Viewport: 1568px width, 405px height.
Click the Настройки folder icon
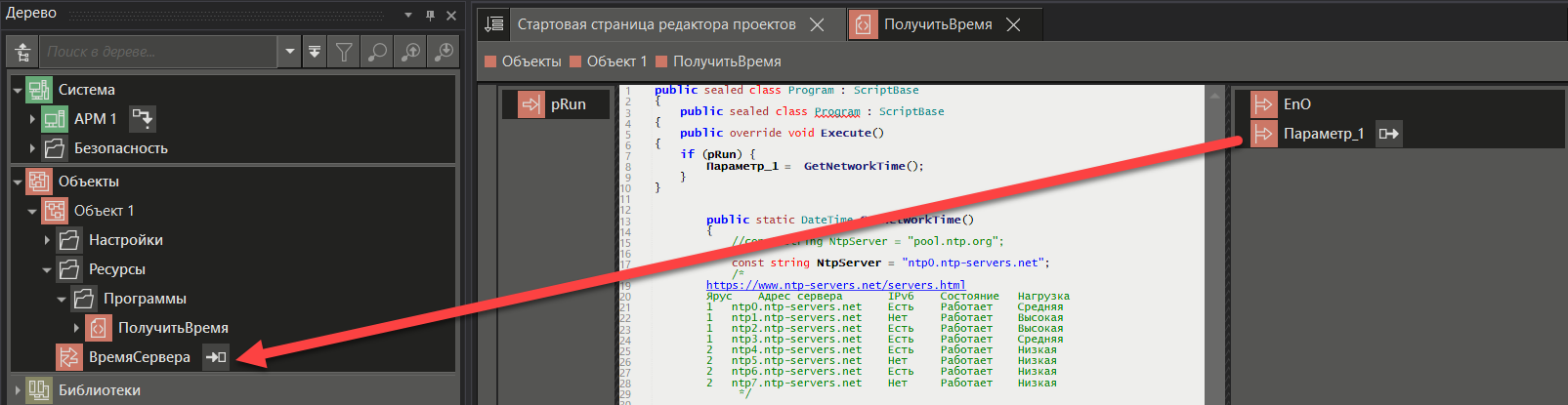click(x=69, y=240)
